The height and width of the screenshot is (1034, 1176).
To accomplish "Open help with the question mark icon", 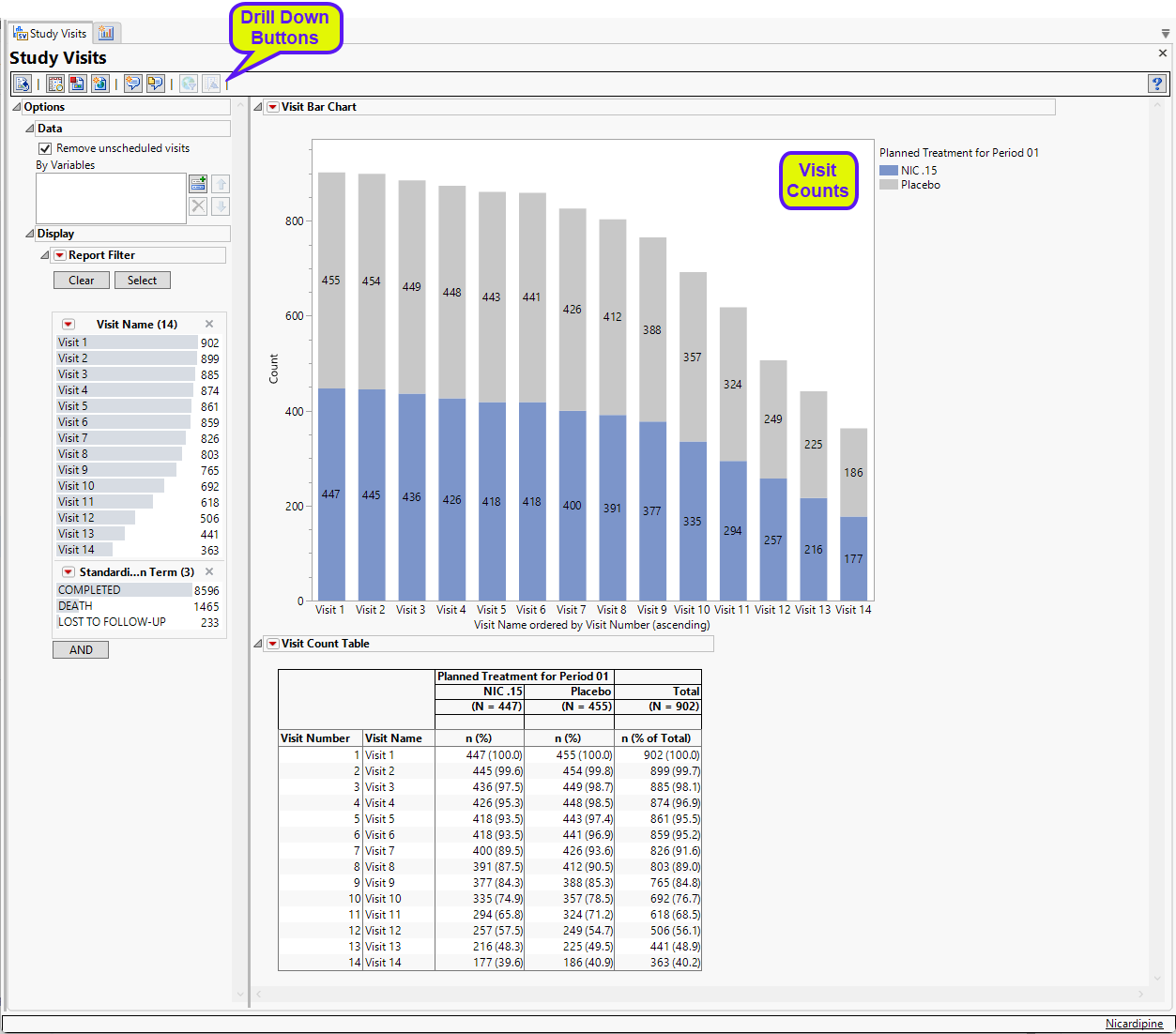I will click(1157, 84).
